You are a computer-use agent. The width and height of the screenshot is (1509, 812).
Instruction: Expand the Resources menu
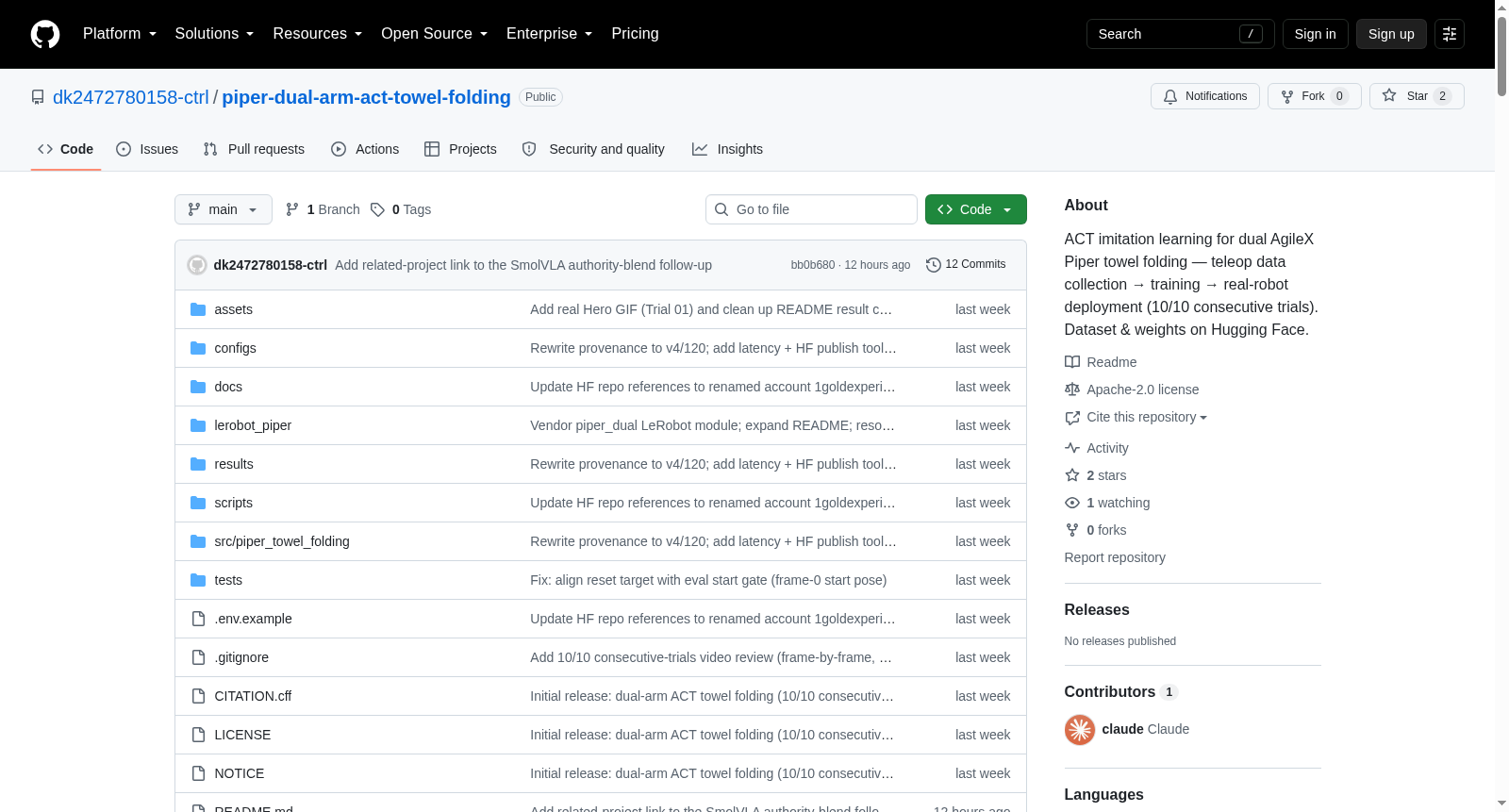[317, 34]
